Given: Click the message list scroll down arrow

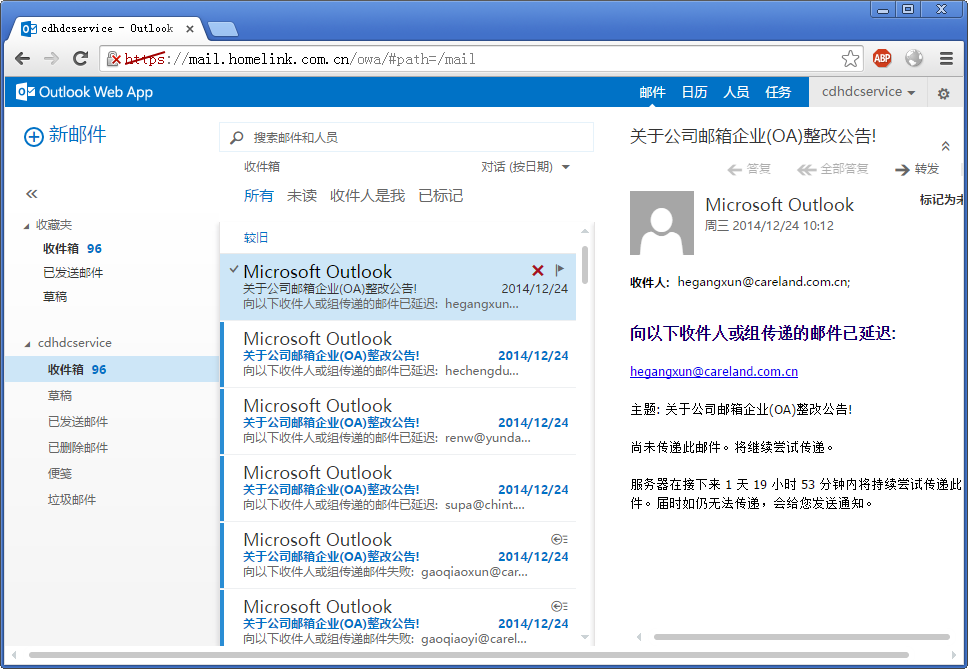Looking at the screenshot, I should [x=585, y=637].
